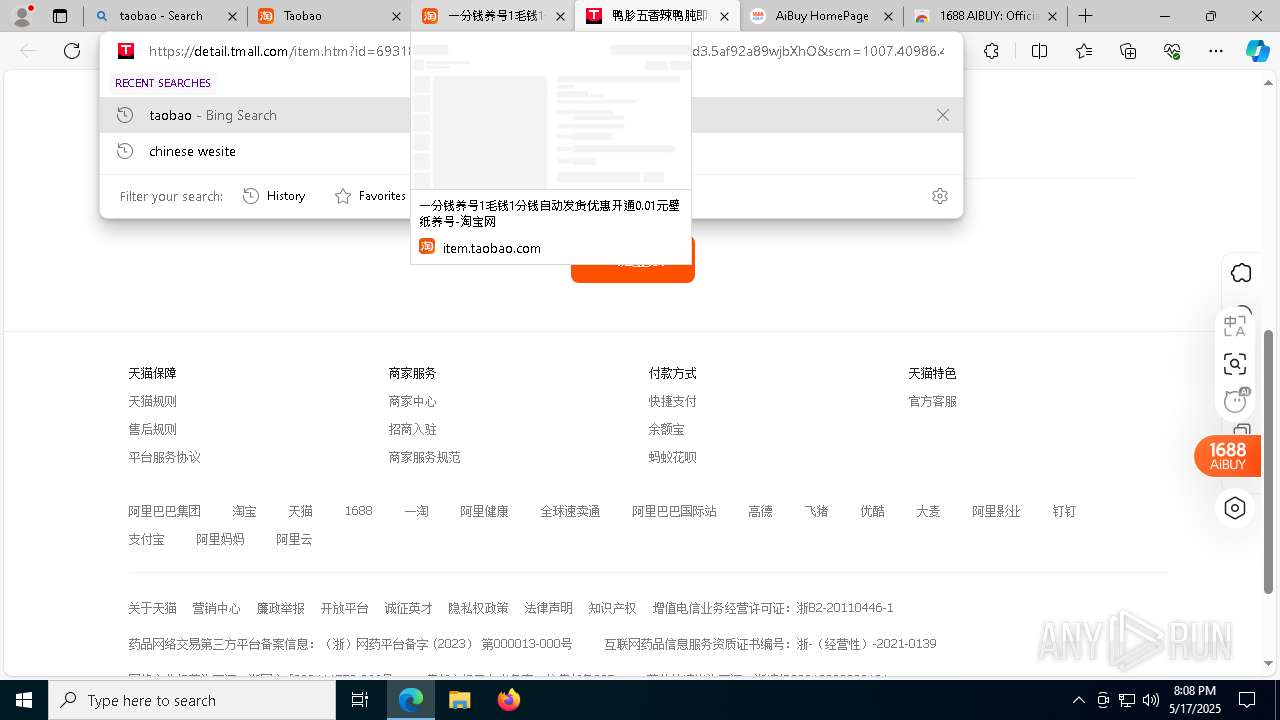Image resolution: width=1280 pixels, height=720 pixels.
Task: Open Task View on the taskbar
Action: click(360, 701)
